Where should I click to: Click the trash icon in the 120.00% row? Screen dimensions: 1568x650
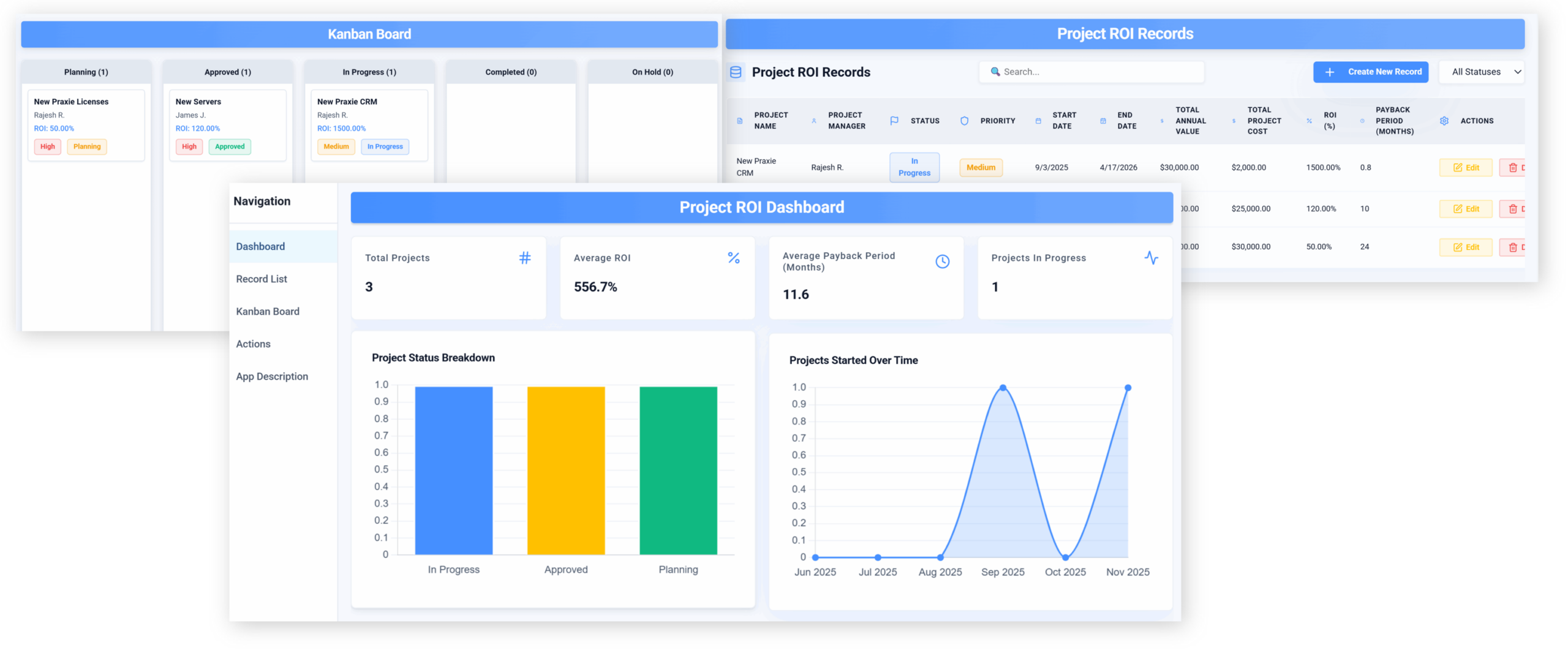click(1513, 210)
